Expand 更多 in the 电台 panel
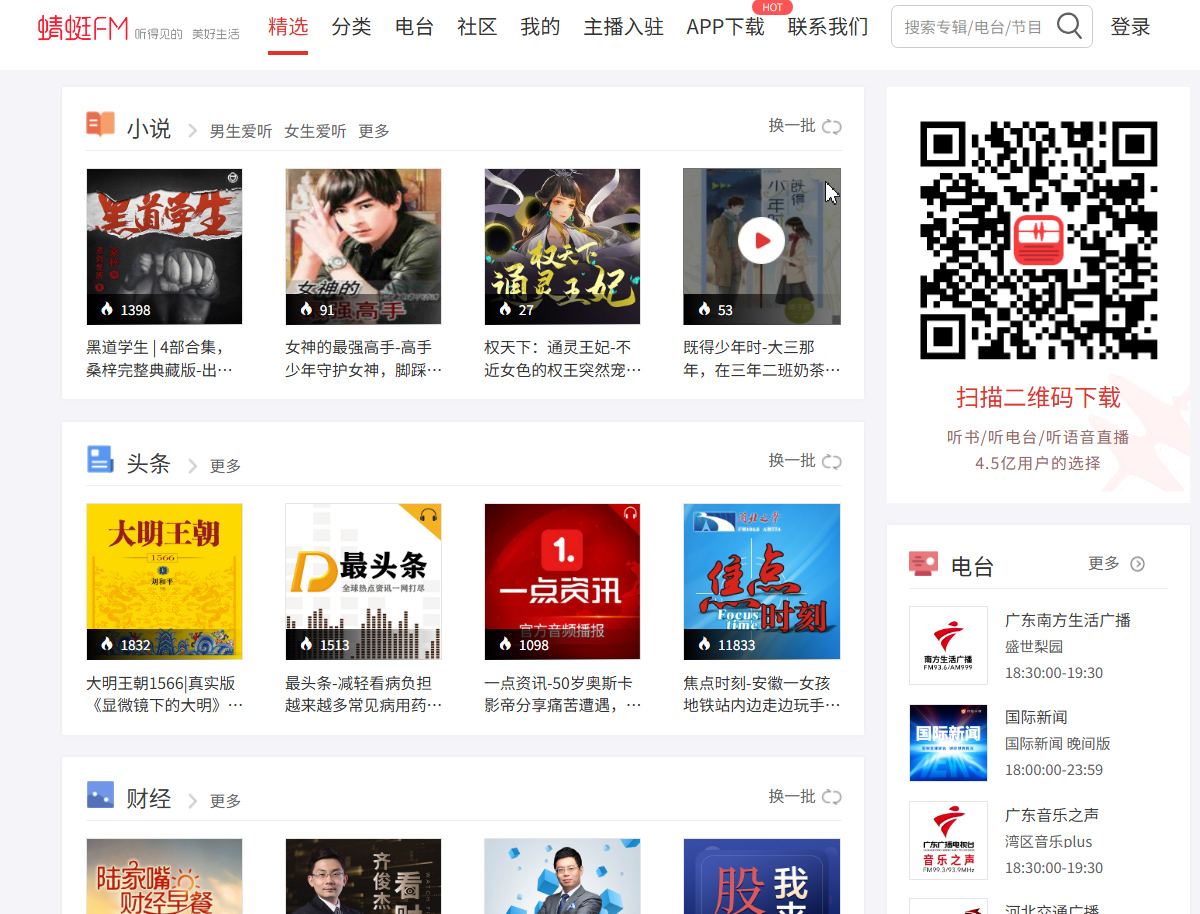The width and height of the screenshot is (1200, 914). (x=1115, y=564)
